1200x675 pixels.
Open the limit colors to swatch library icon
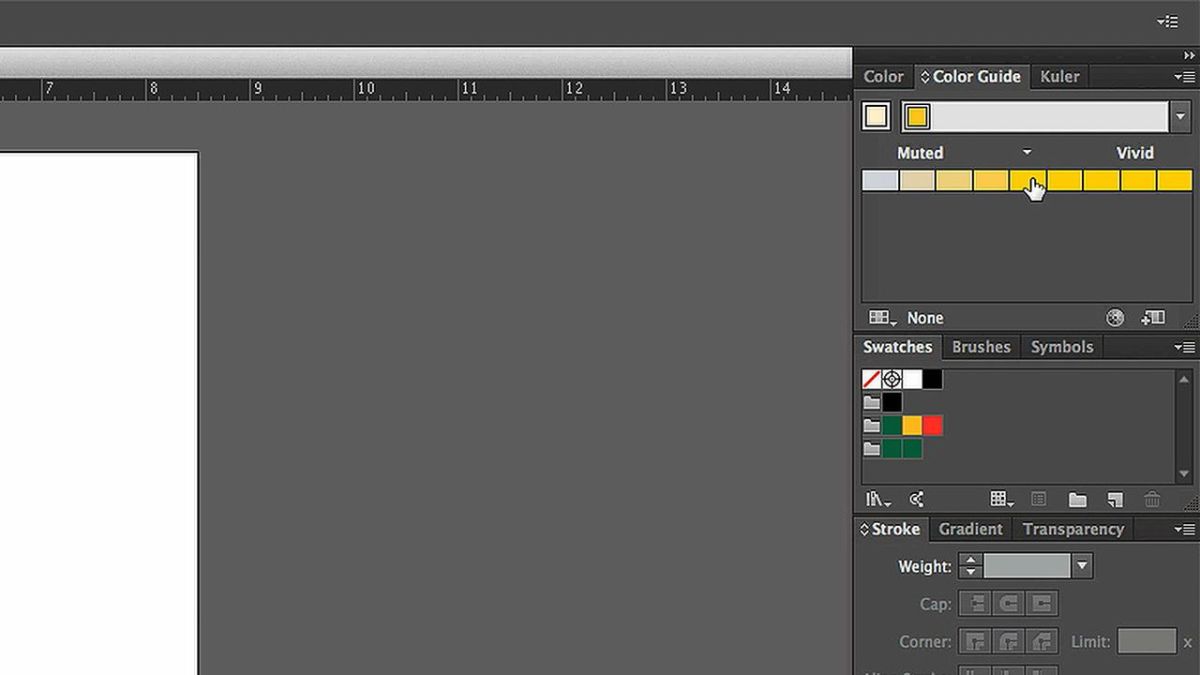click(882, 318)
